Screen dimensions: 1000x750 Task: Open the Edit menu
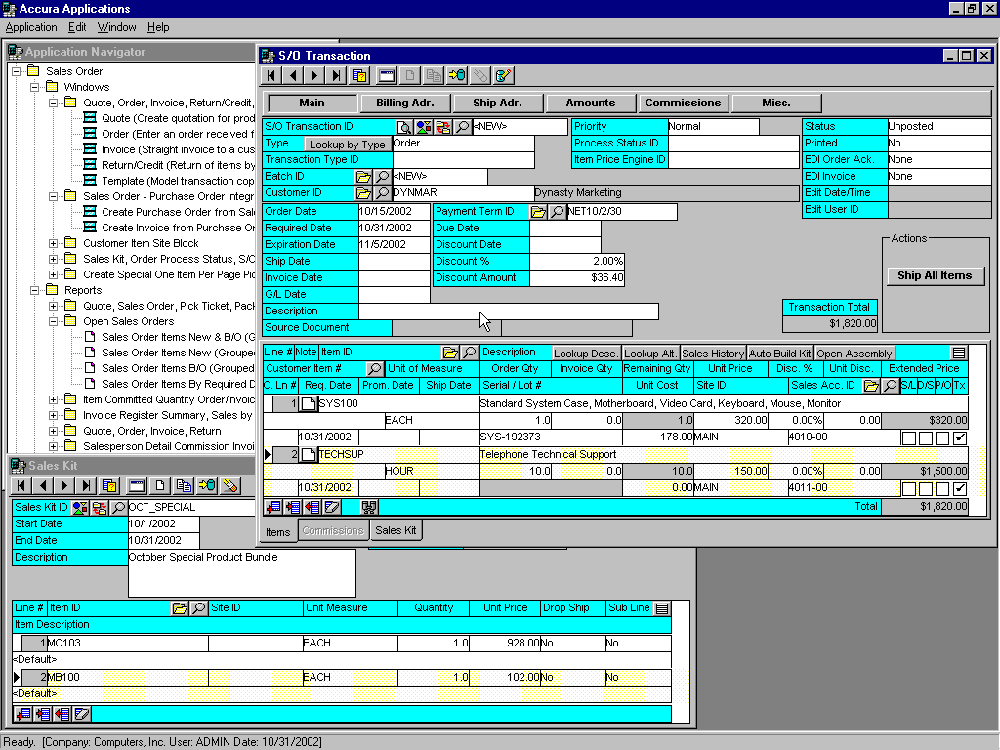pos(77,27)
